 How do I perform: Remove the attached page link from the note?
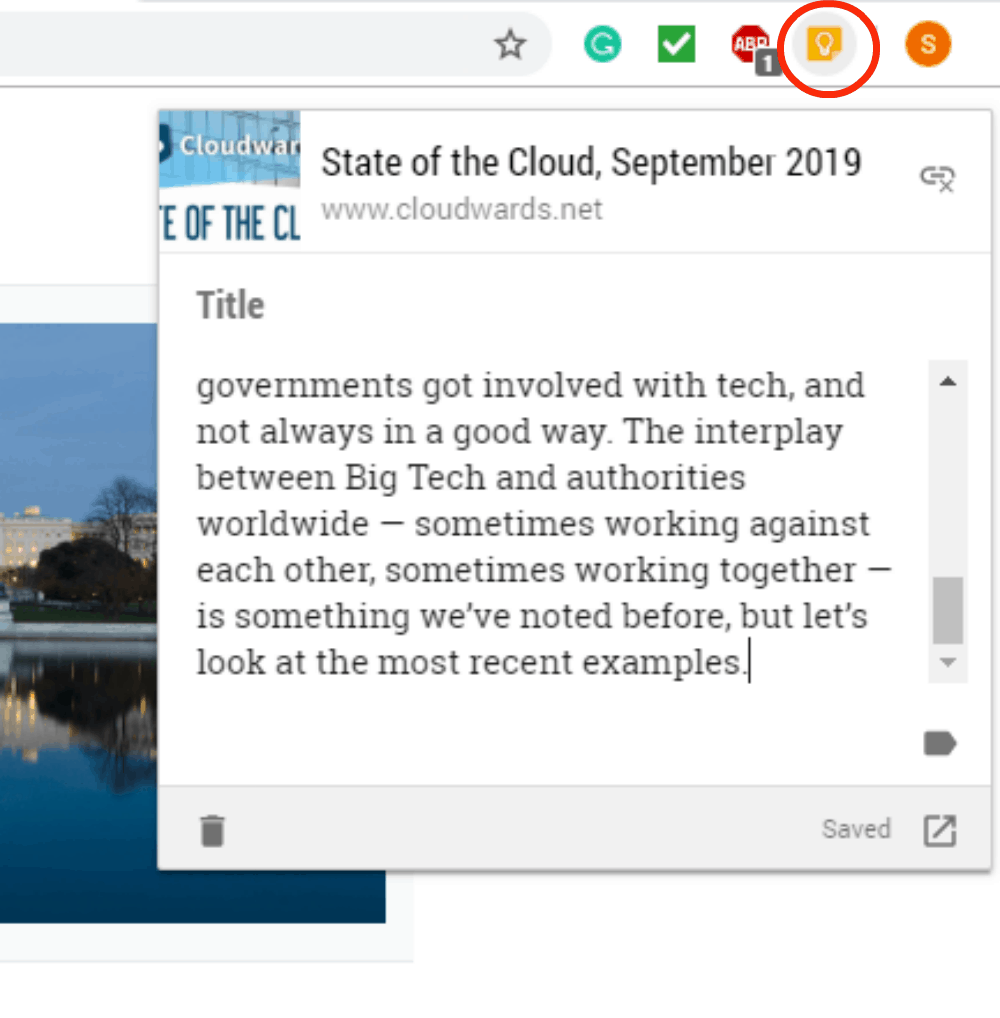pyautogui.click(x=938, y=178)
